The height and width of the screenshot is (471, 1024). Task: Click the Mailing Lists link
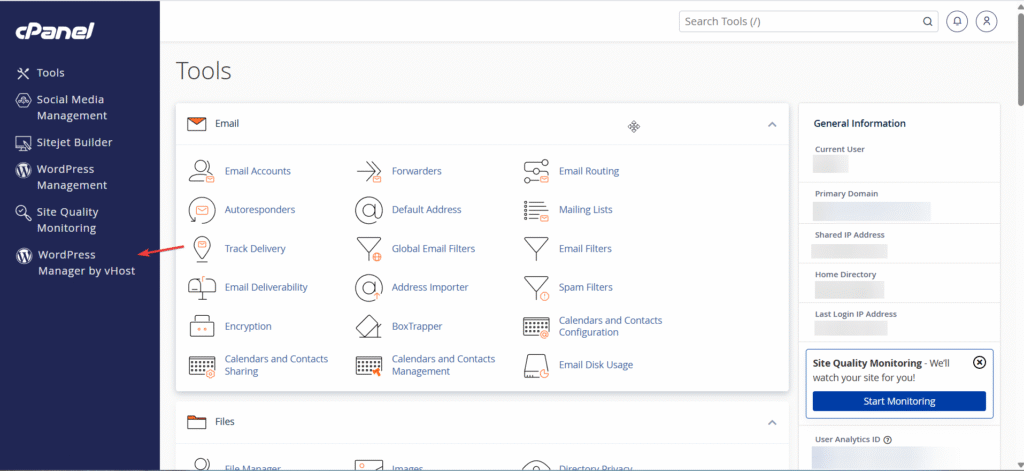tap(586, 210)
